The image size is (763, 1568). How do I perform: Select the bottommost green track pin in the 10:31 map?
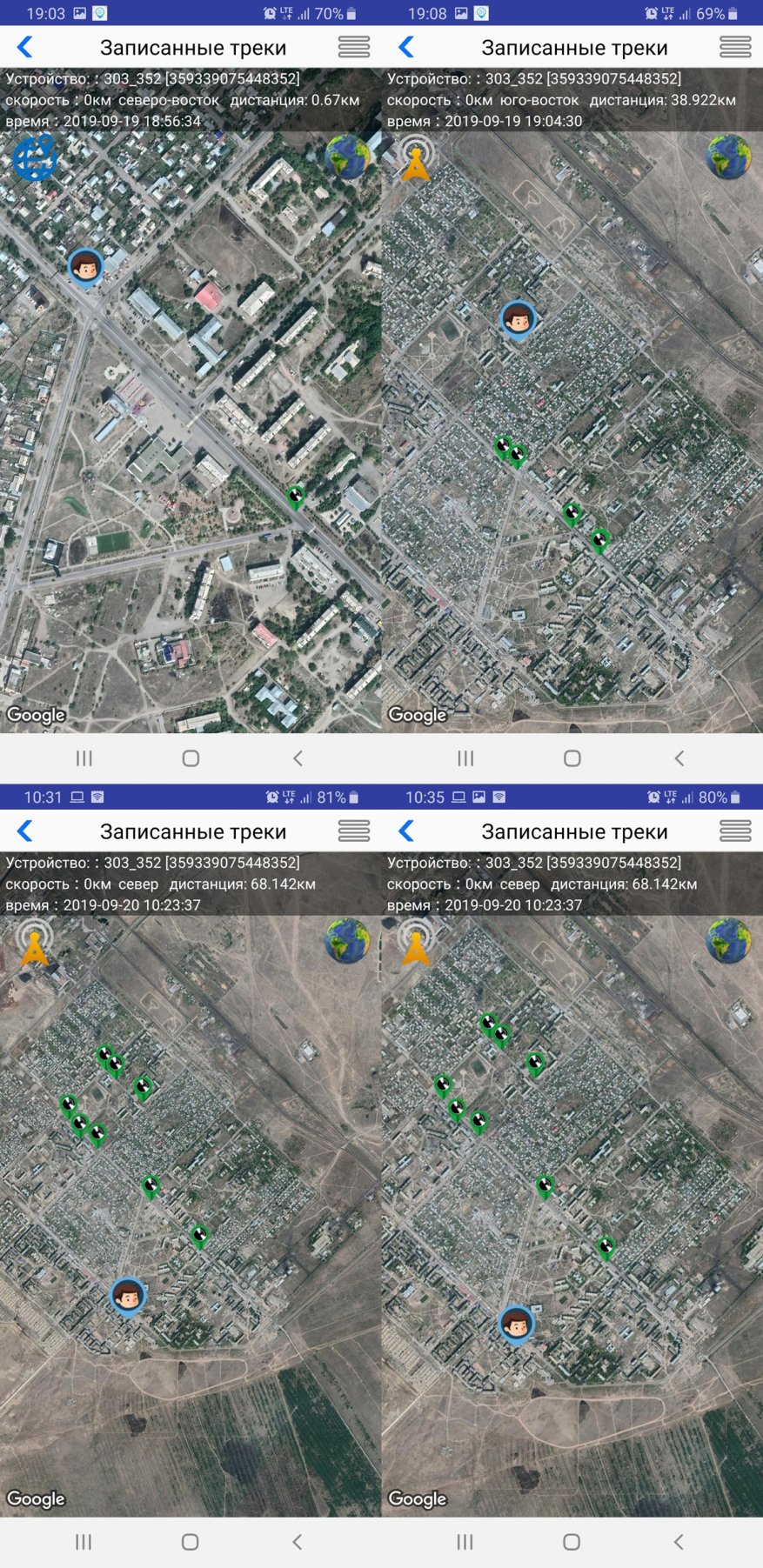coord(199,1236)
